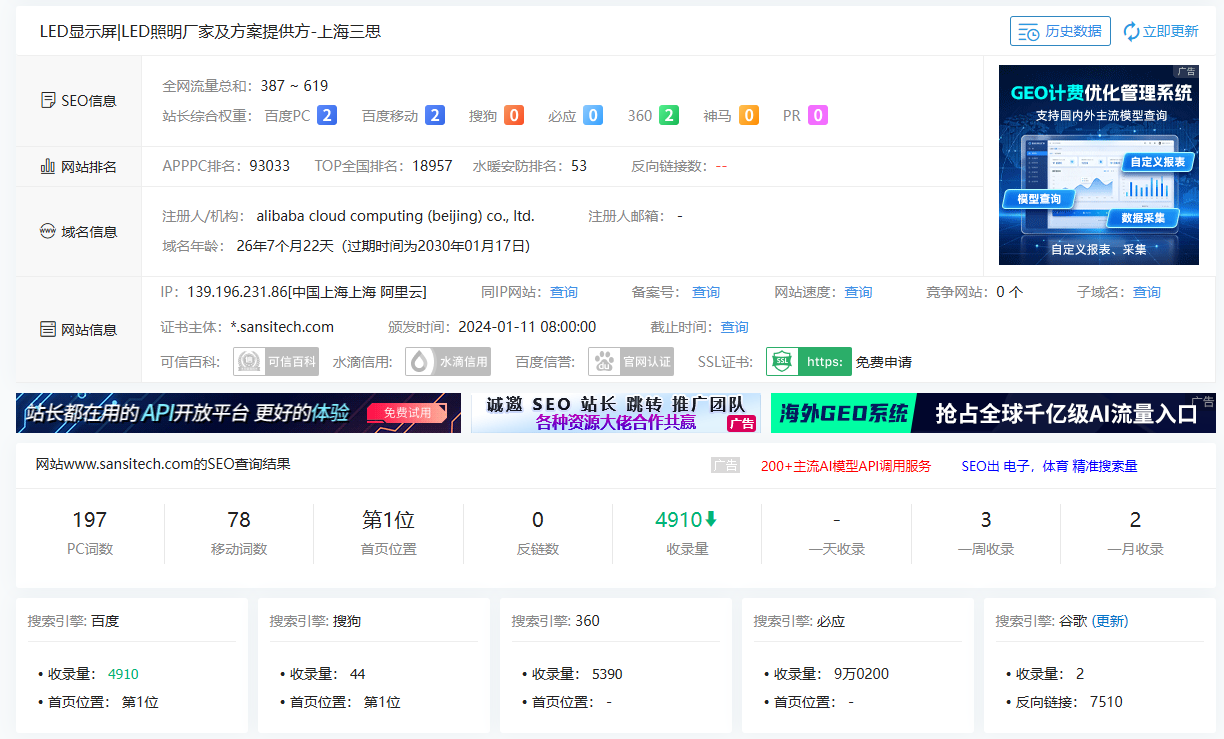Screen dimensions: 1224x739
Task: Click 反链数 value 0
Action: pos(537,520)
